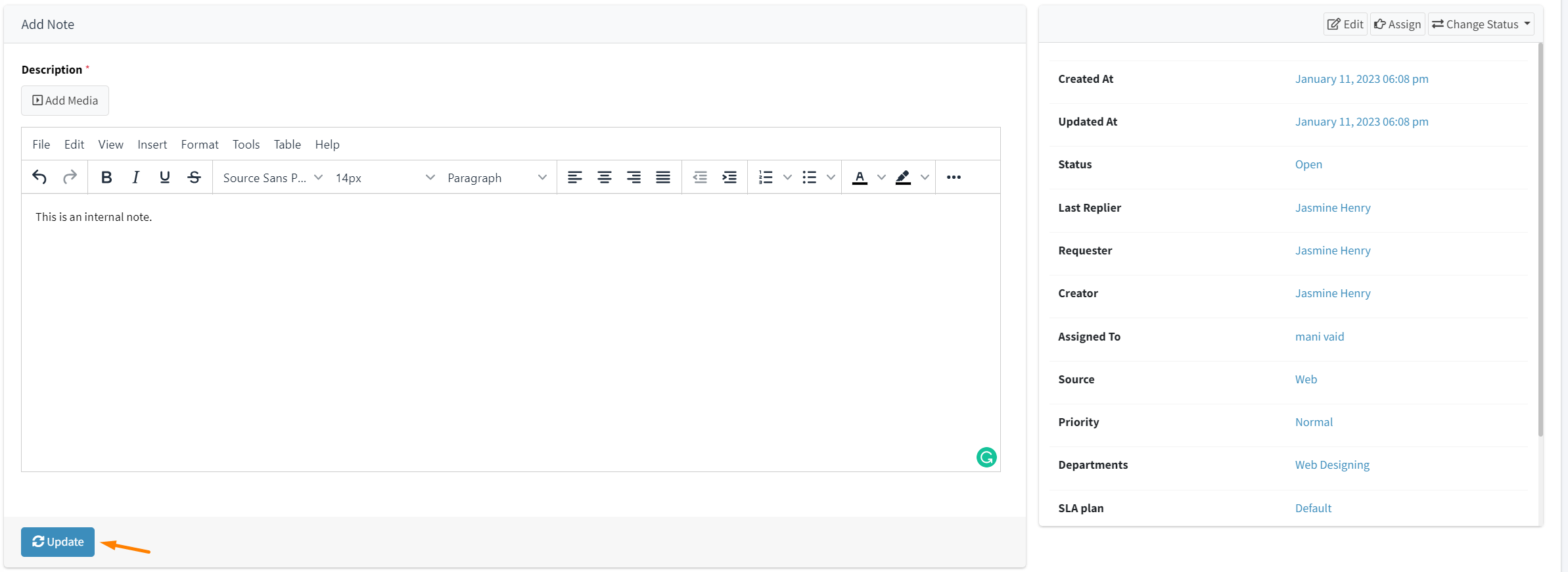Expand the Paragraph block format dropdown
Image resolution: width=1568 pixels, height=572 pixels.
point(496,178)
